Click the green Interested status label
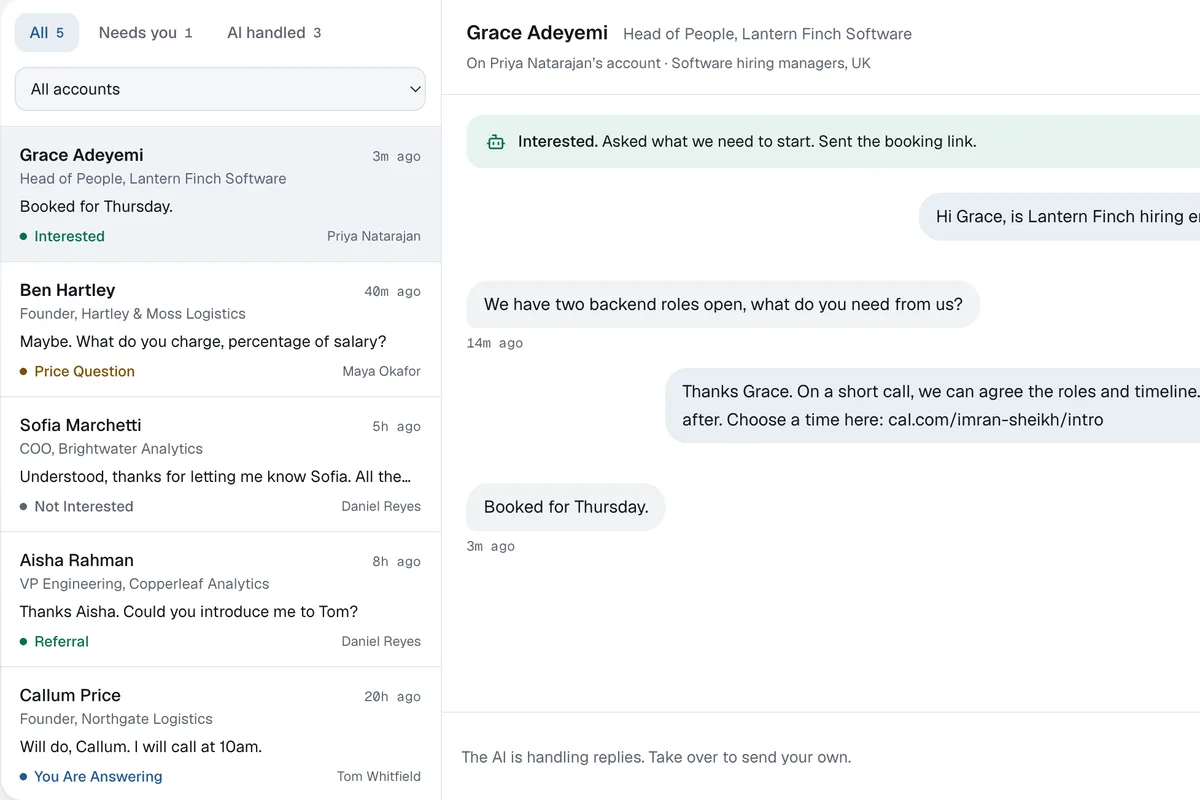The image size is (1200, 800). (x=62, y=236)
